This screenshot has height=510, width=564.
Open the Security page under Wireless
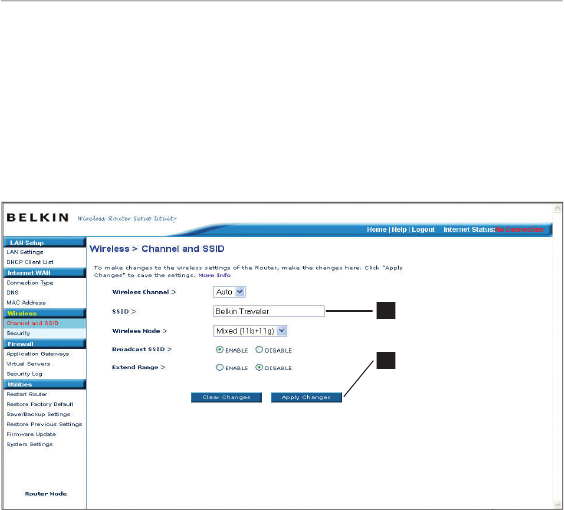[x=18, y=333]
